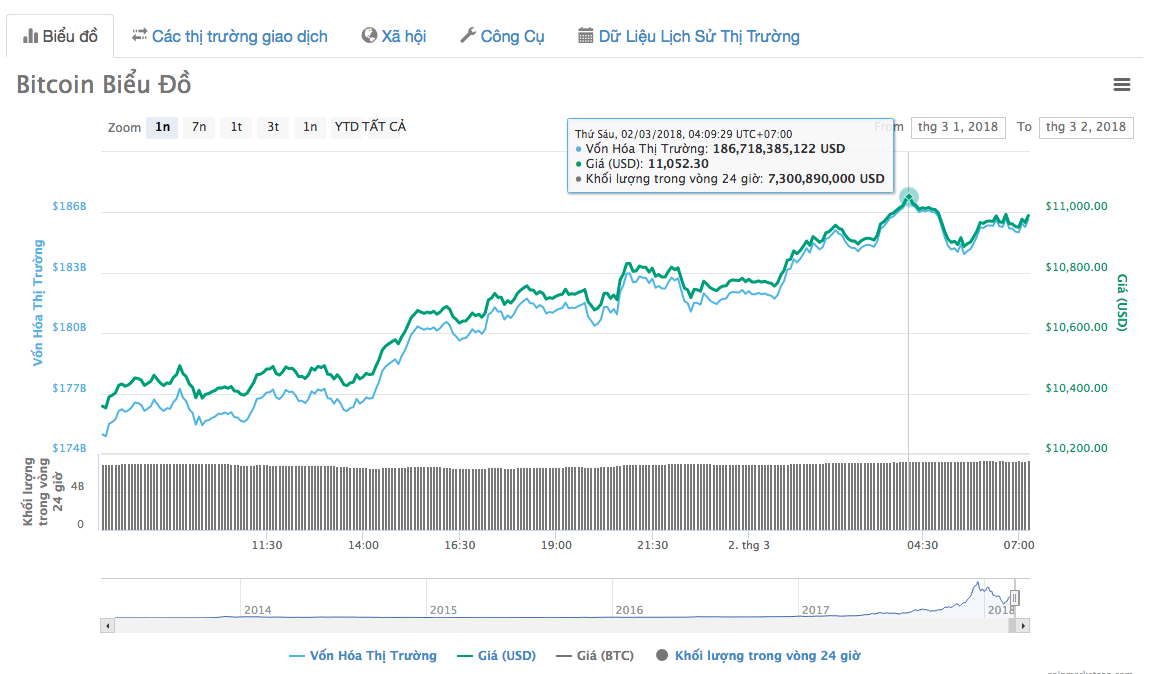Viewport: 1164px width, 674px height.
Task: Click the wrench icon beside Công Cụ
Action: [468, 35]
